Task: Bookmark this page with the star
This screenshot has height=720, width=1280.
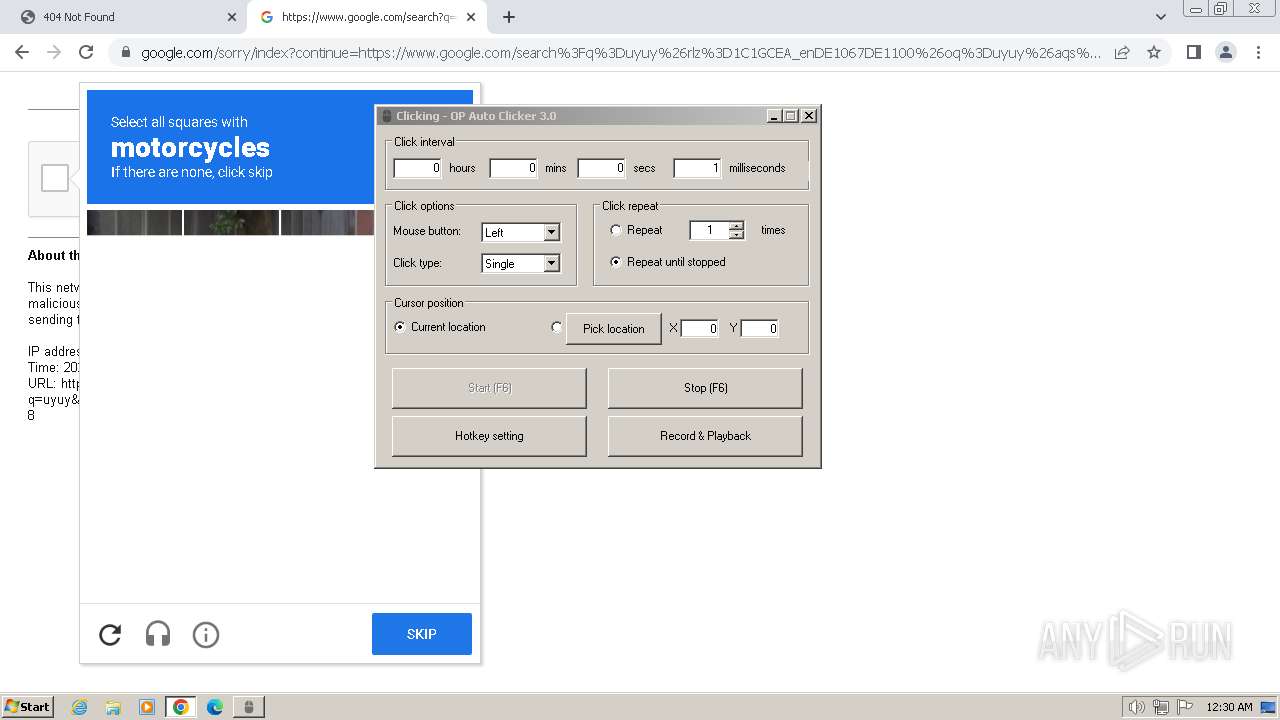Action: click(1154, 52)
